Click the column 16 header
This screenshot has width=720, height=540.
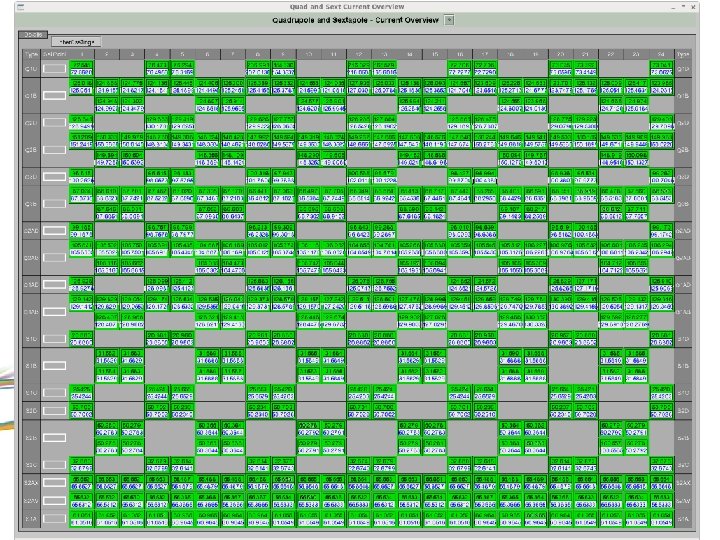460,54
